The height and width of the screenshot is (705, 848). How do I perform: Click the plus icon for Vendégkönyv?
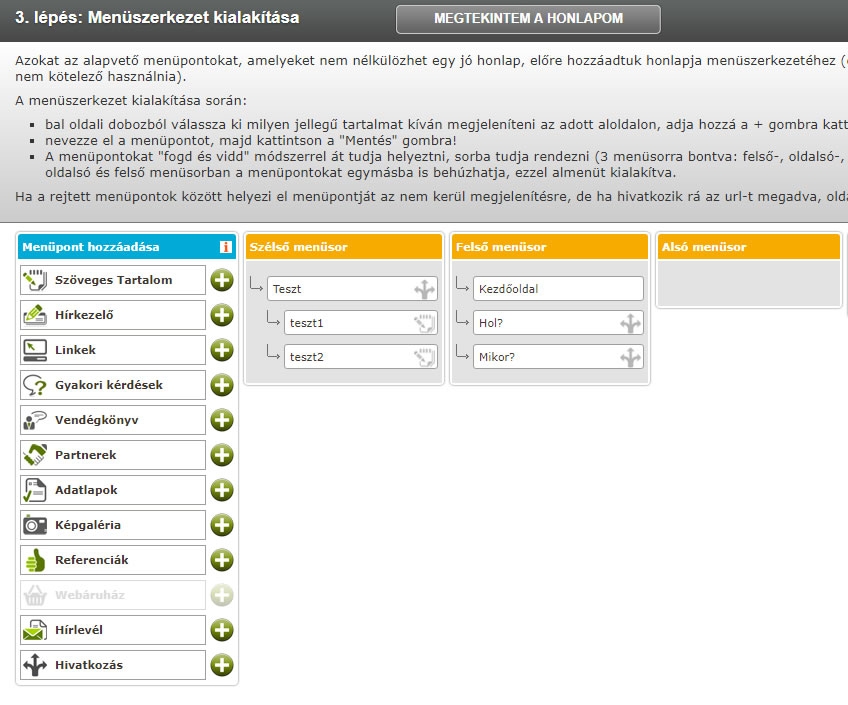click(221, 421)
